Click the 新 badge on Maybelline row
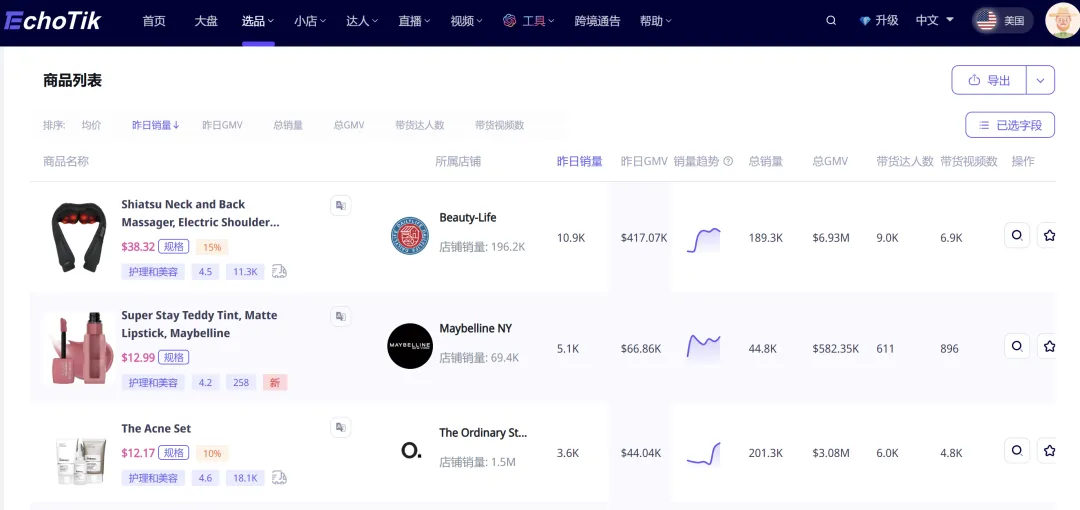This screenshot has width=1080, height=510. (275, 382)
